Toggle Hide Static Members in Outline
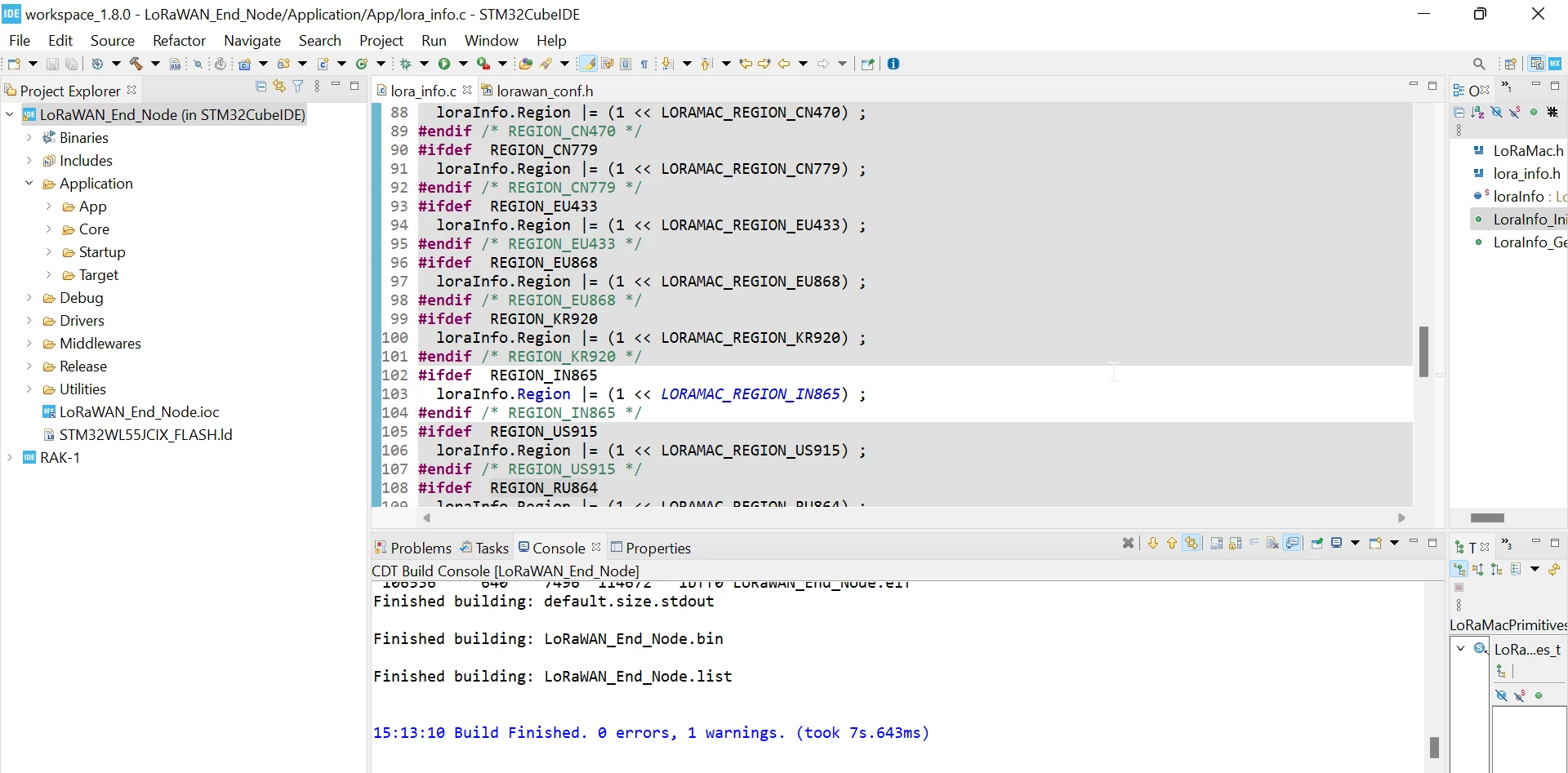The image size is (1568, 773). [1515, 113]
